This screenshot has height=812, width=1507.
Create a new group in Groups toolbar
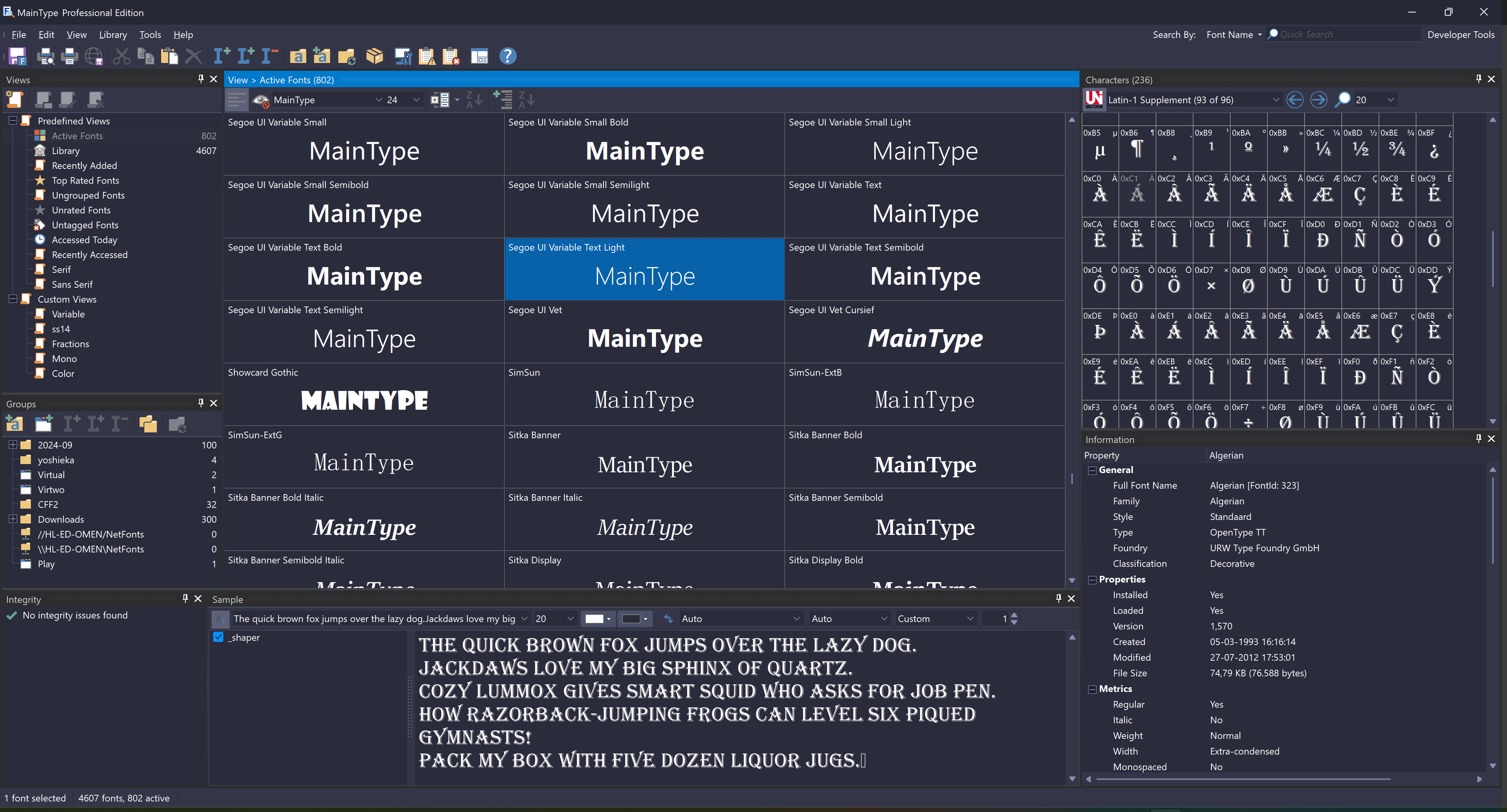click(x=43, y=424)
